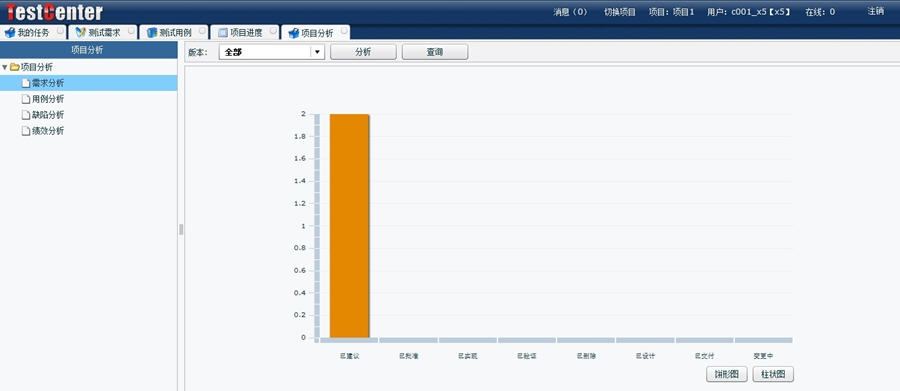The image size is (900, 391).
Task: Click the 项目分析 folder icon in tree
Action: click(x=15, y=67)
